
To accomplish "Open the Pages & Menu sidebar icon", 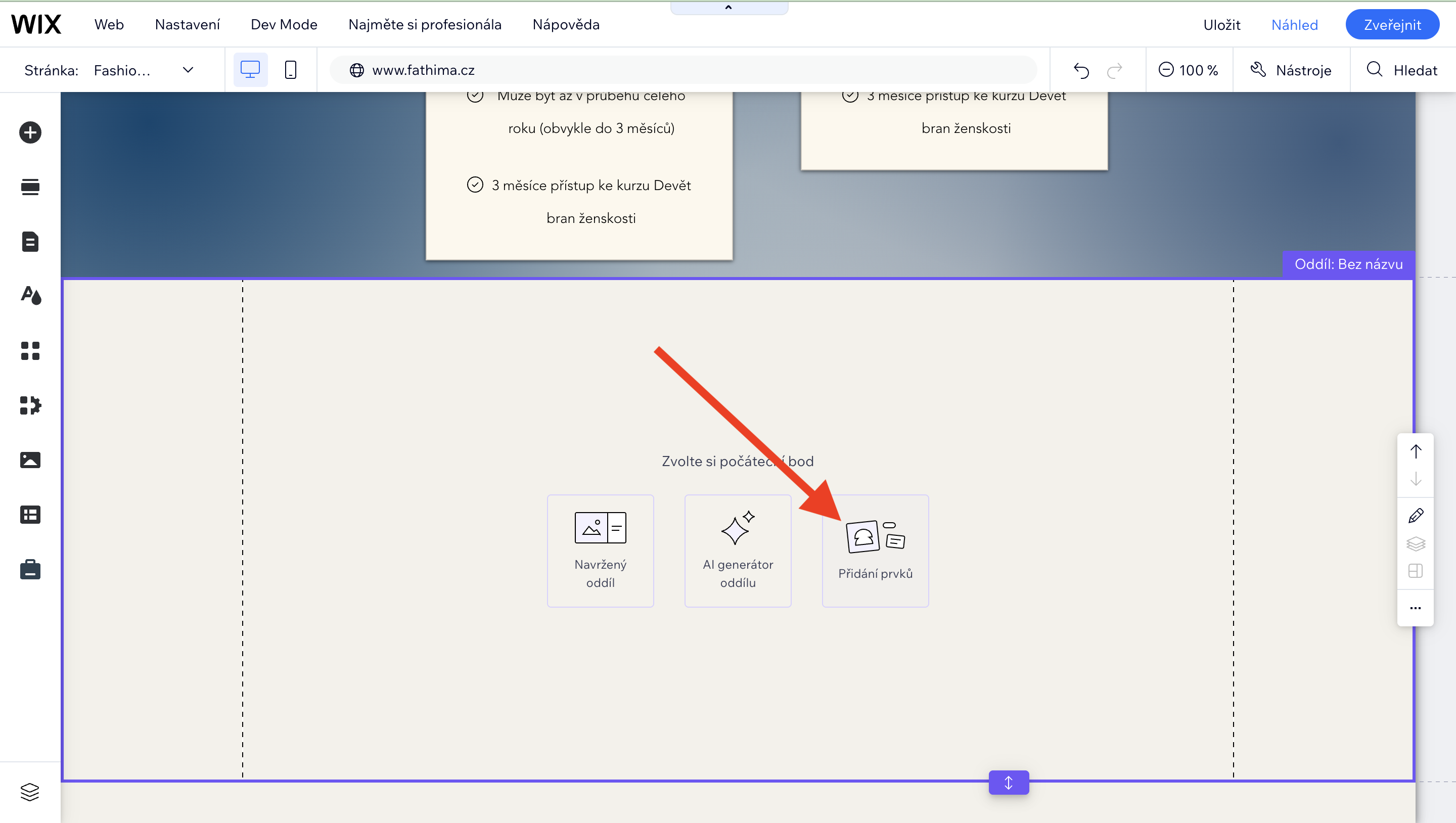I will pos(30,241).
